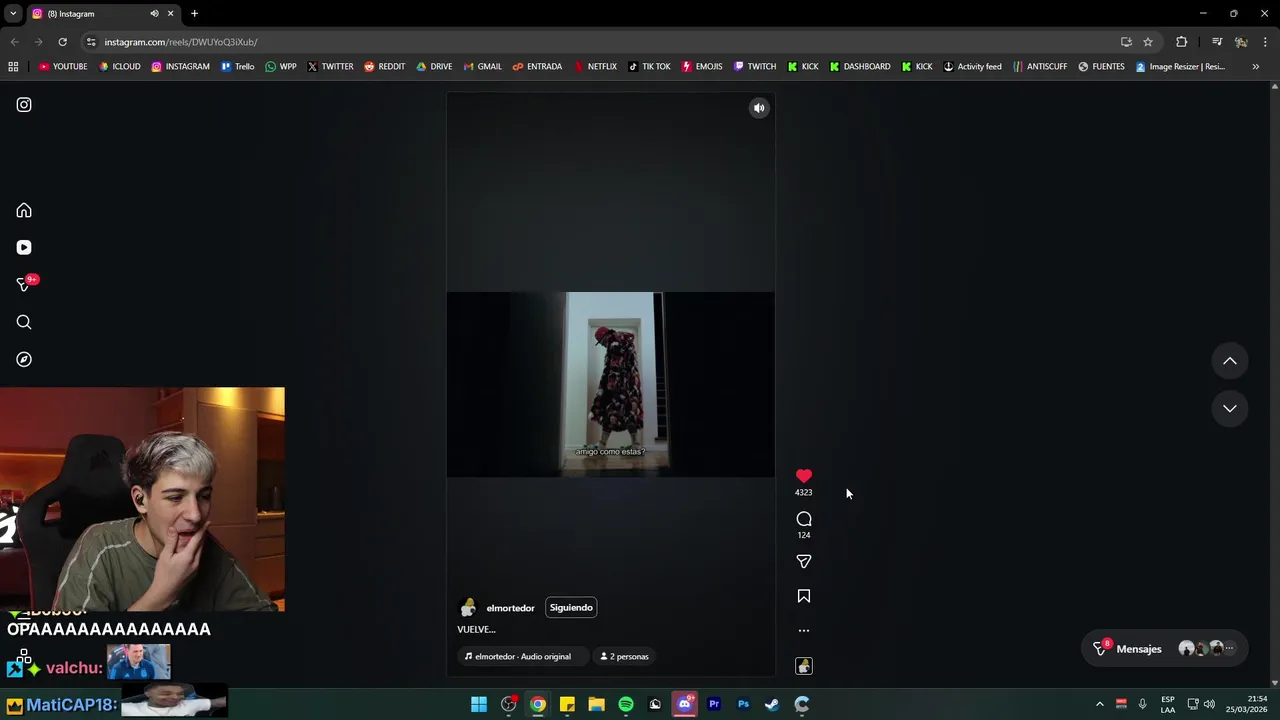This screenshot has height=720, width=1280.
Task: Open Instagram home via the logo icon
Action: [24, 105]
